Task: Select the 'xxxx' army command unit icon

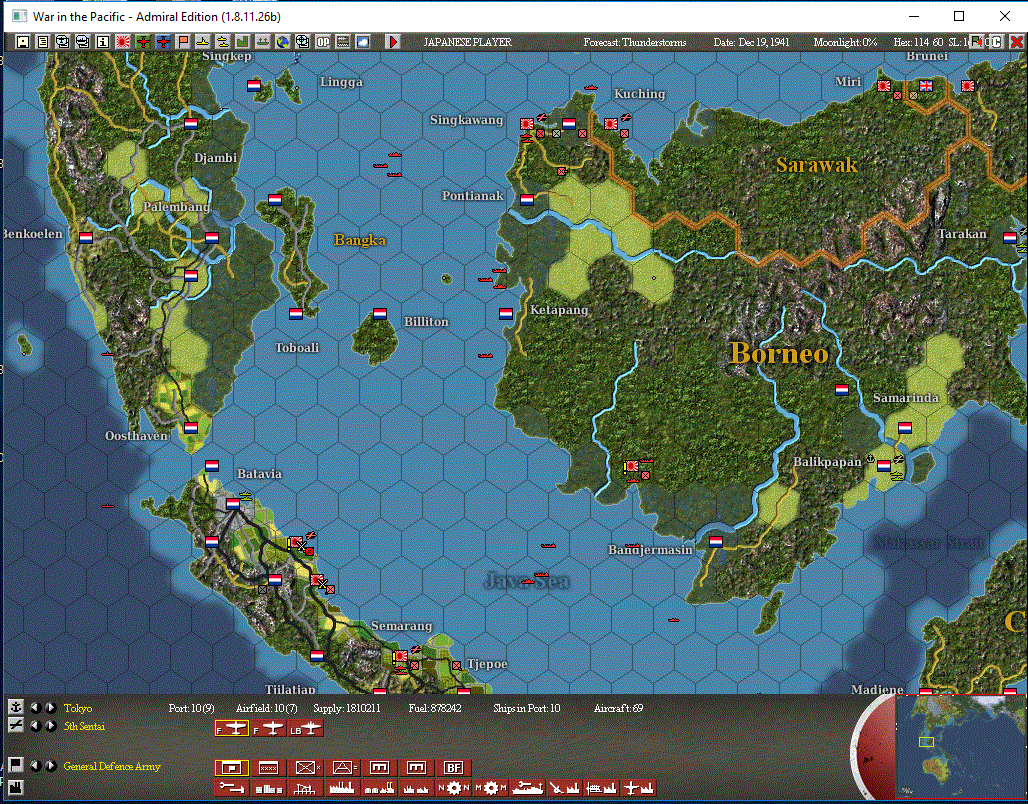Action: (x=269, y=768)
